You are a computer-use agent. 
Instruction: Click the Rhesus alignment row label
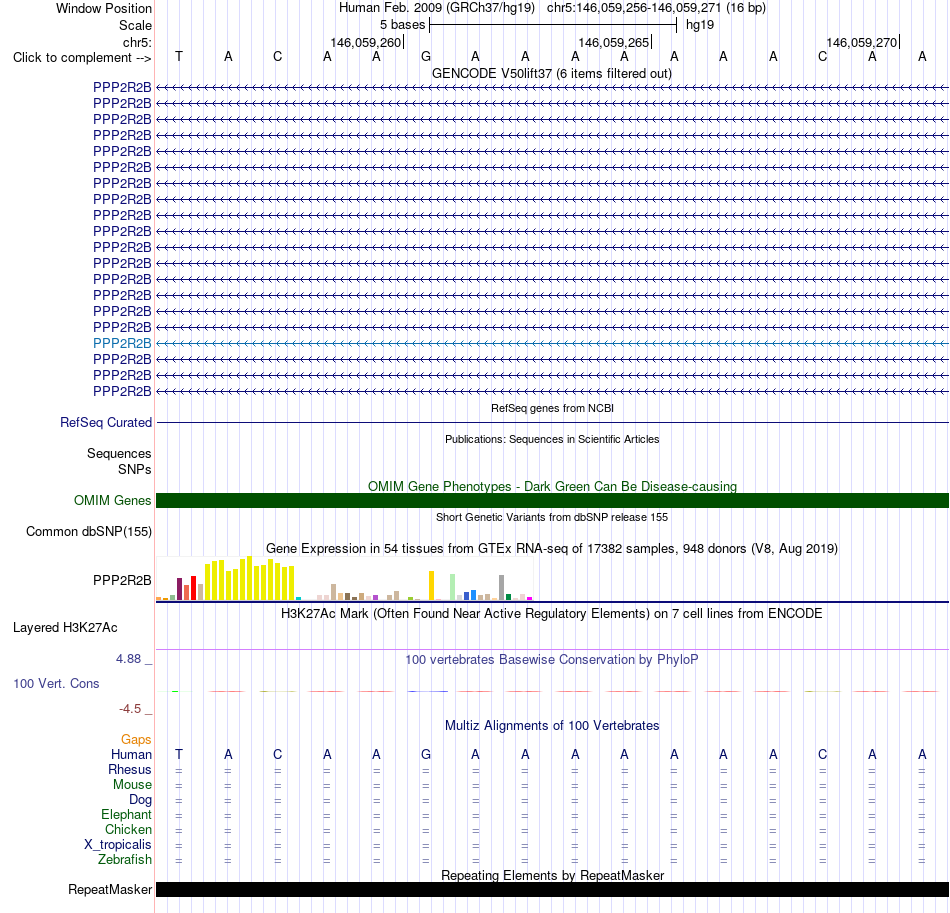coord(130,769)
